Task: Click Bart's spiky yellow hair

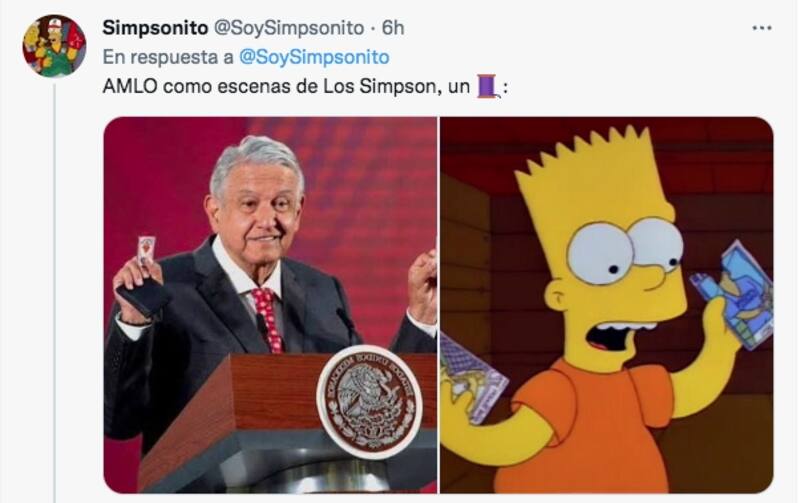Action: coord(587,173)
